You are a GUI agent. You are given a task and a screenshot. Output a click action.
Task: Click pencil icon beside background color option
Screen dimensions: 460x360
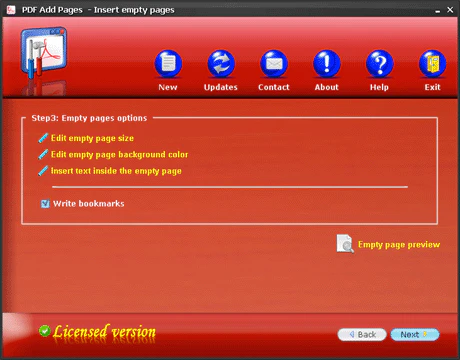point(43,154)
